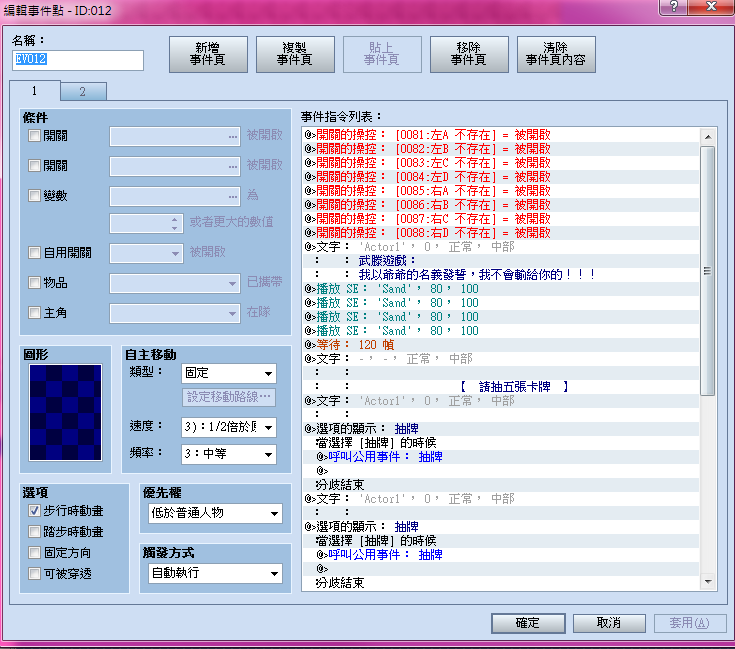Open the 頻率 dropdown showing 中等
The width and height of the screenshot is (735, 649).
click(229, 454)
